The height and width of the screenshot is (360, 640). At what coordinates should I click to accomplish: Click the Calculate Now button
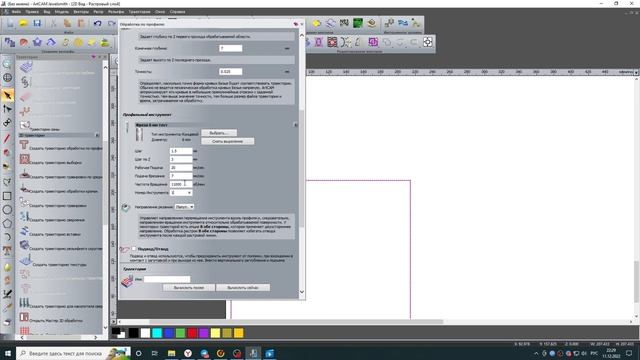243,287
